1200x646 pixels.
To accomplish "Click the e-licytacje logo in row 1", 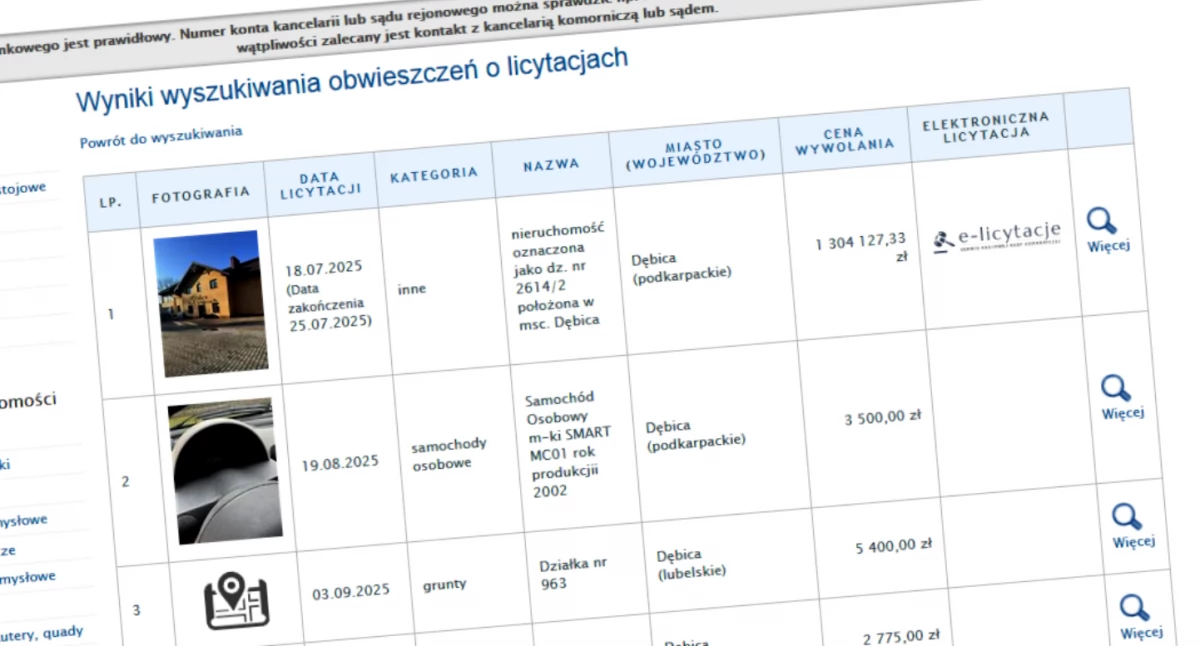I will point(997,238).
